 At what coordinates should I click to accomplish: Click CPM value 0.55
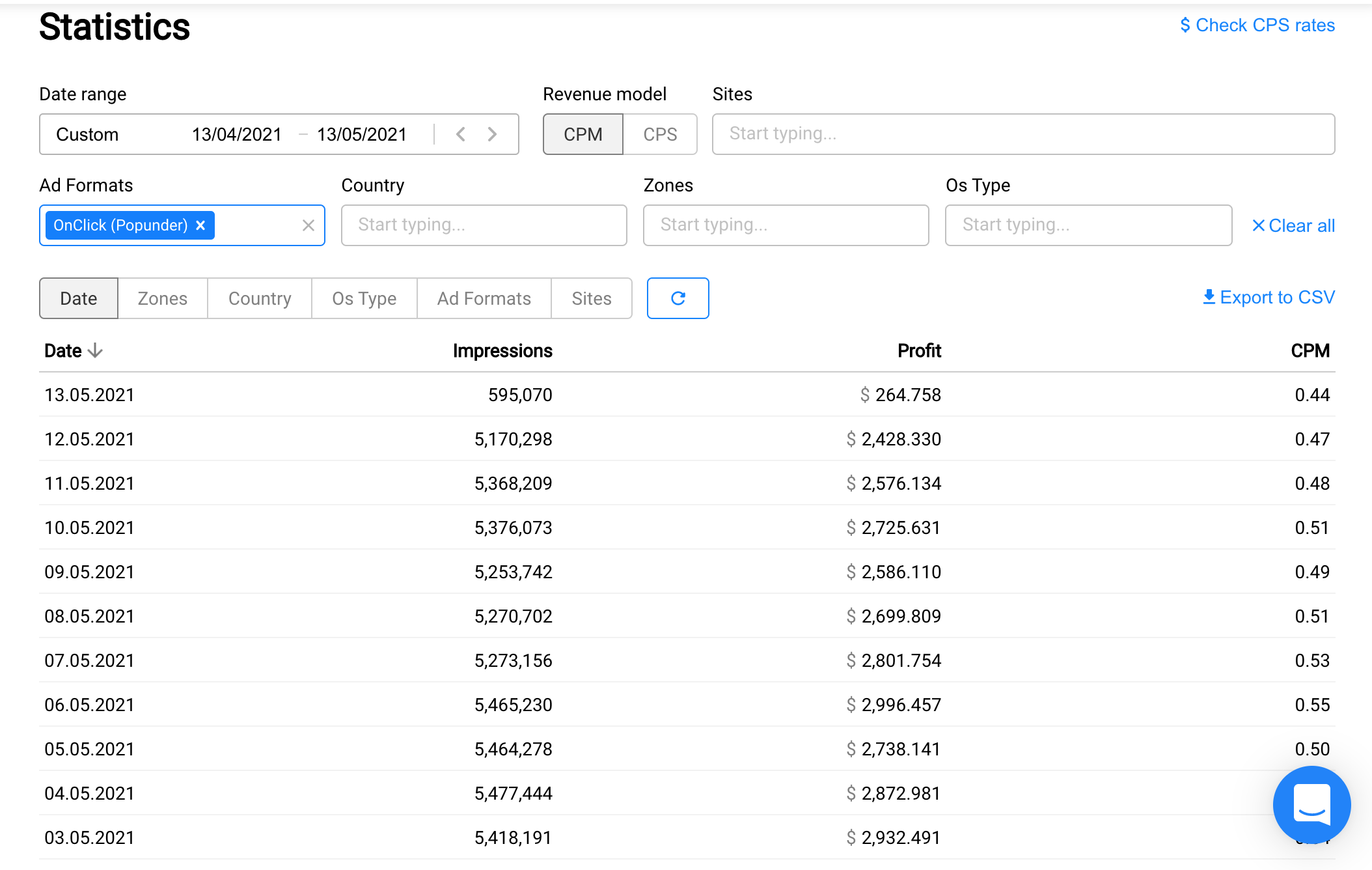[x=1312, y=705]
